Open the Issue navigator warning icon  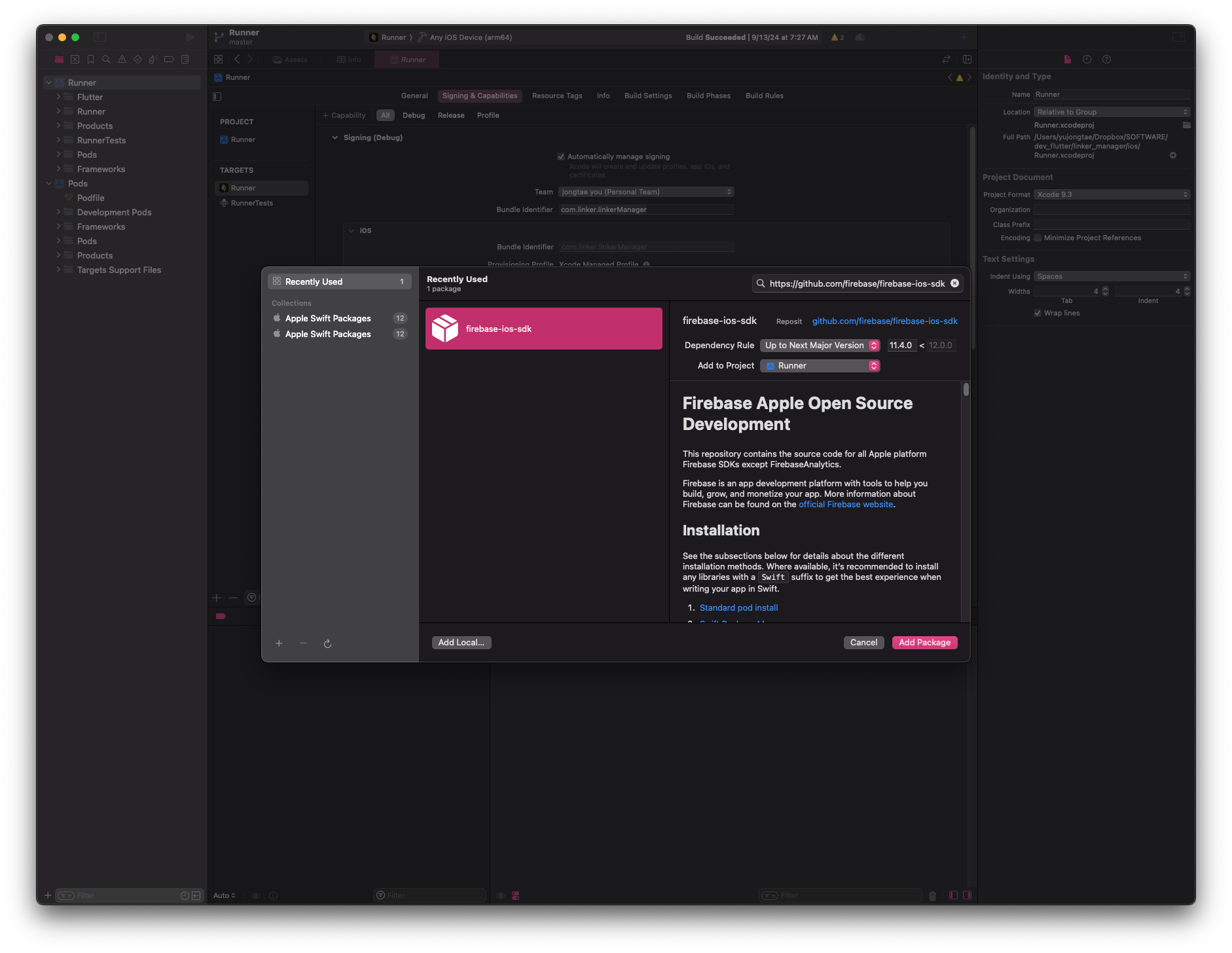(x=122, y=60)
